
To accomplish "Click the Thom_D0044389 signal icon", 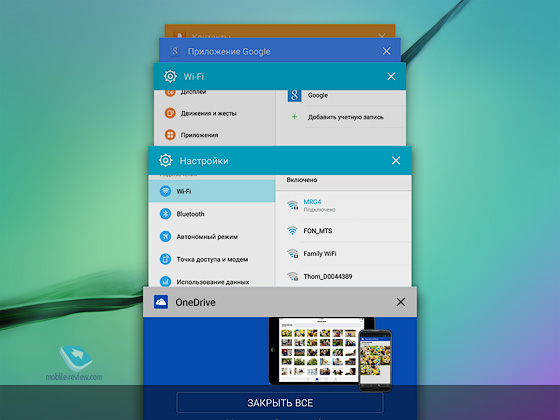I will pos(292,276).
